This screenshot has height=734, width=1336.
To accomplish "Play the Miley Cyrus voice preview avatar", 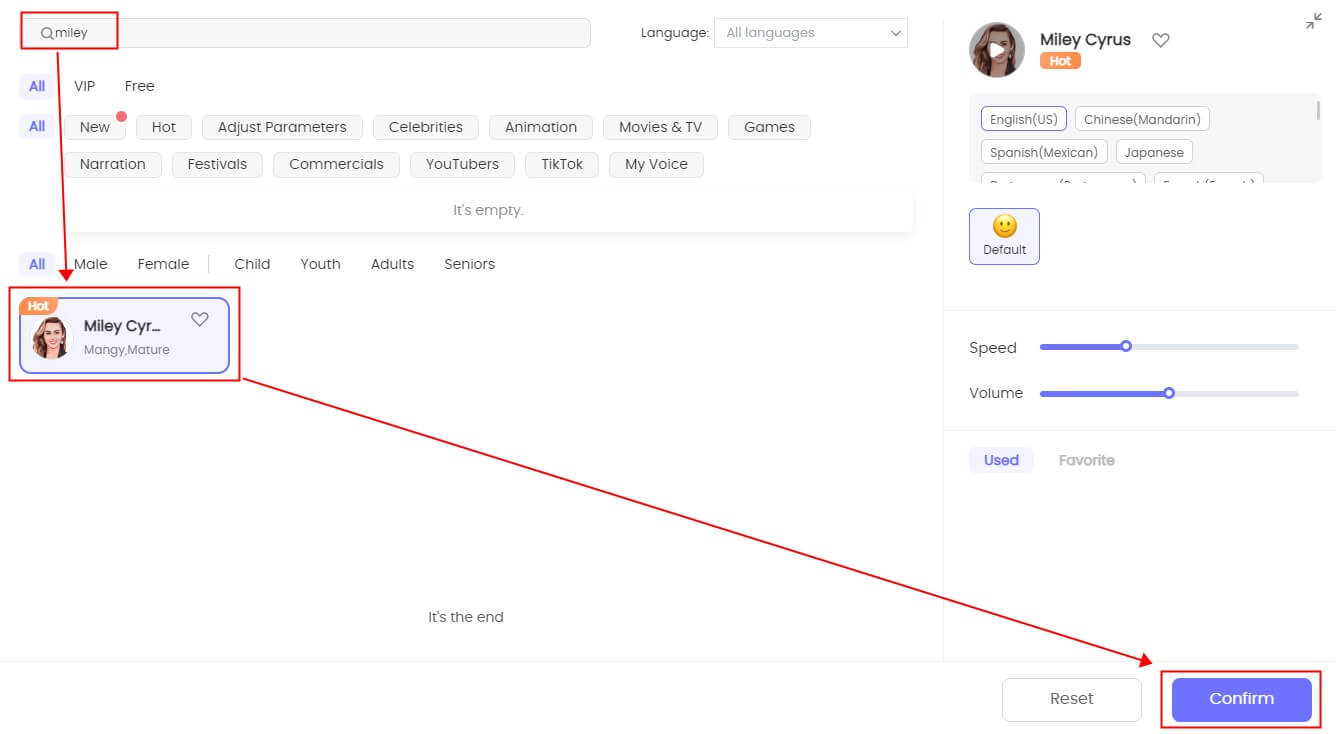I will click(x=997, y=49).
